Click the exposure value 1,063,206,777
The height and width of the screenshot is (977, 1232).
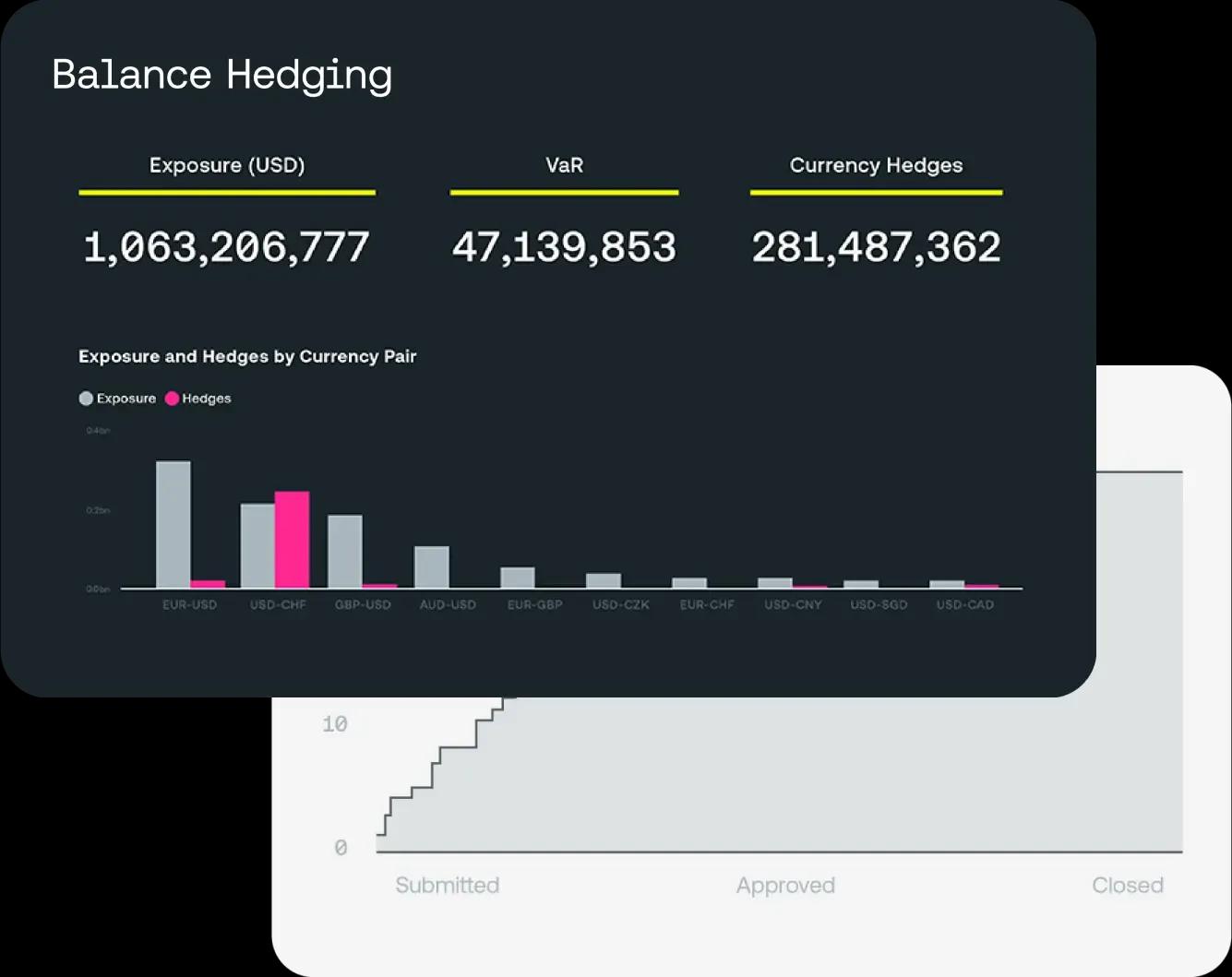227,247
